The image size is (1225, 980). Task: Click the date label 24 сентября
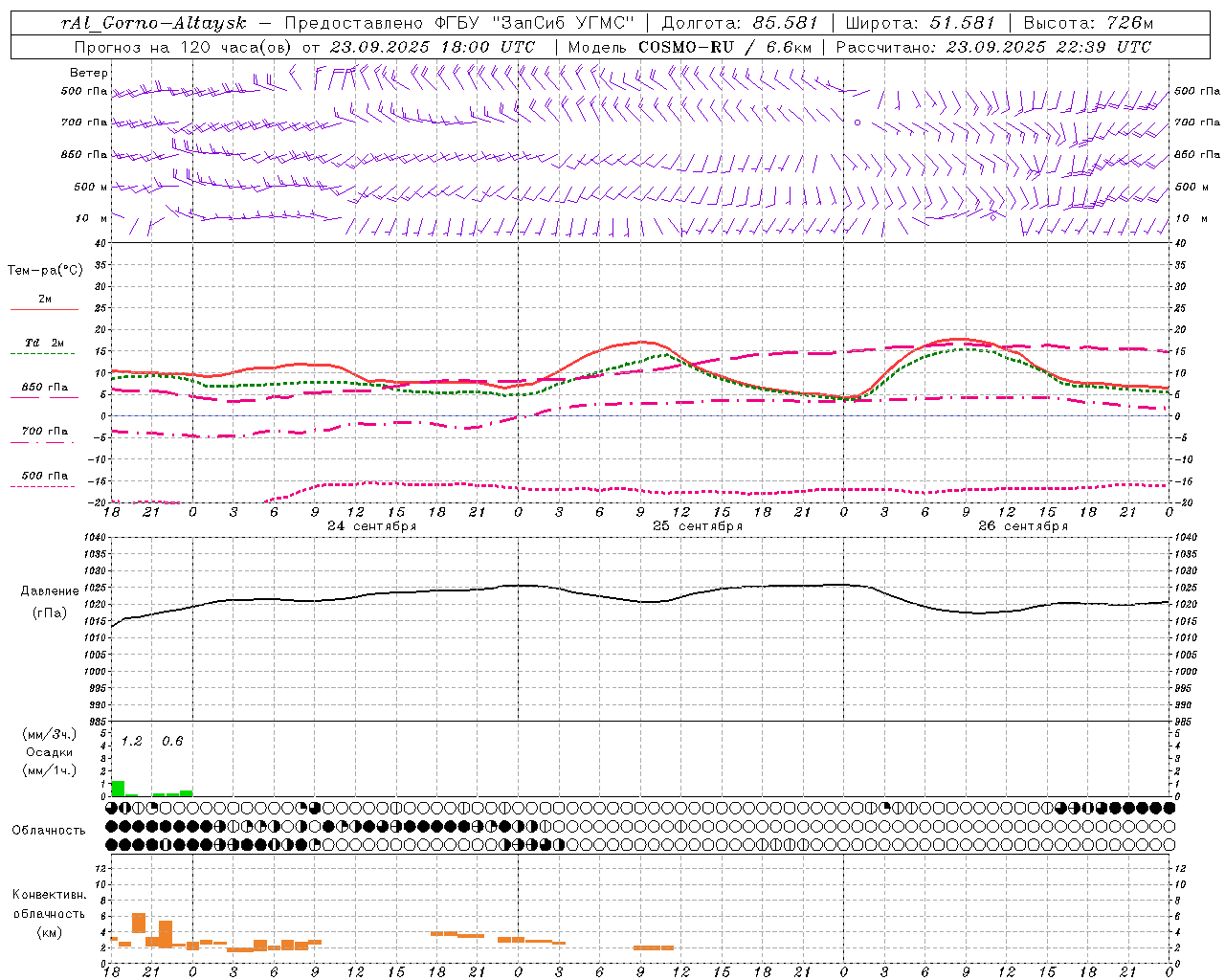[x=371, y=526]
